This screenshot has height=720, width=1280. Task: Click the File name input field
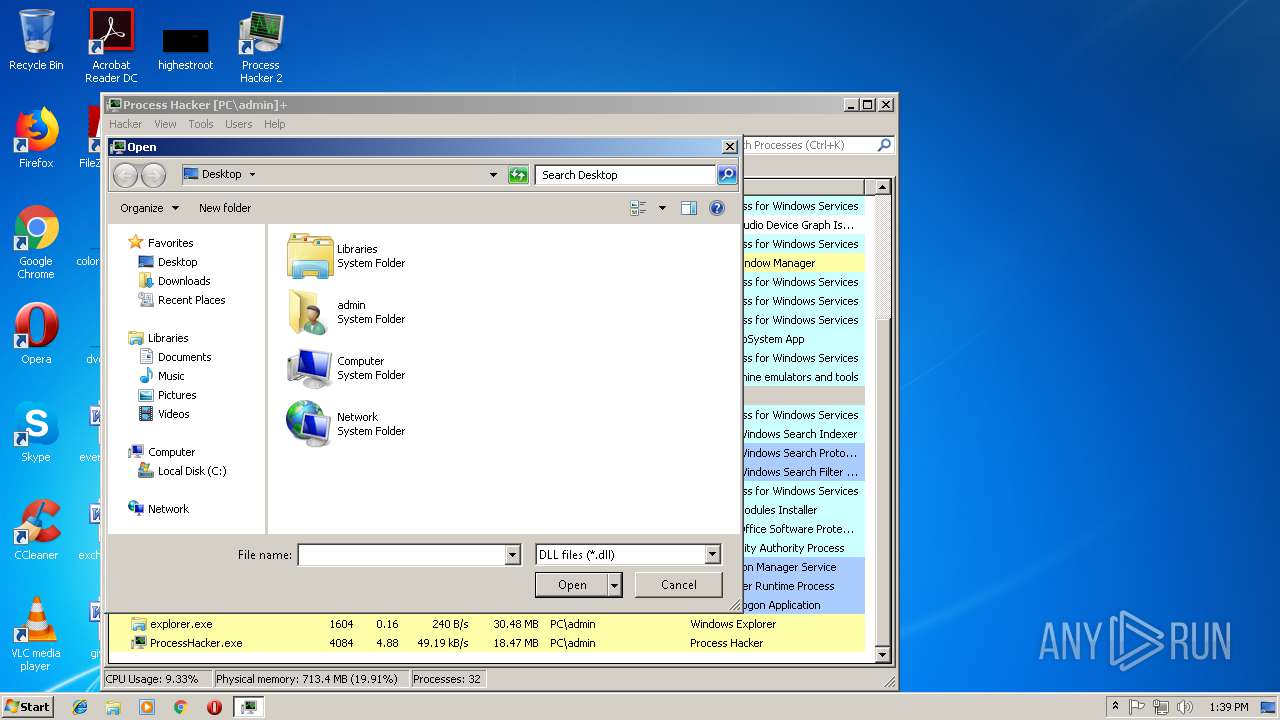401,555
